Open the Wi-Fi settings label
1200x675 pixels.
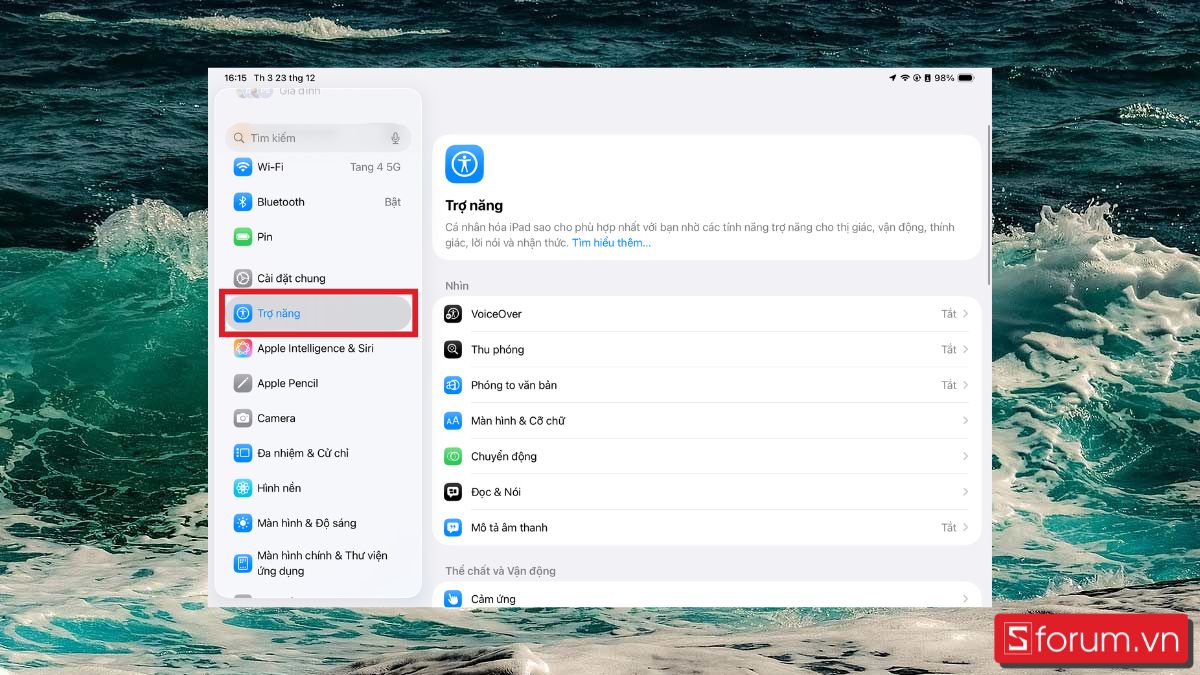coord(270,167)
